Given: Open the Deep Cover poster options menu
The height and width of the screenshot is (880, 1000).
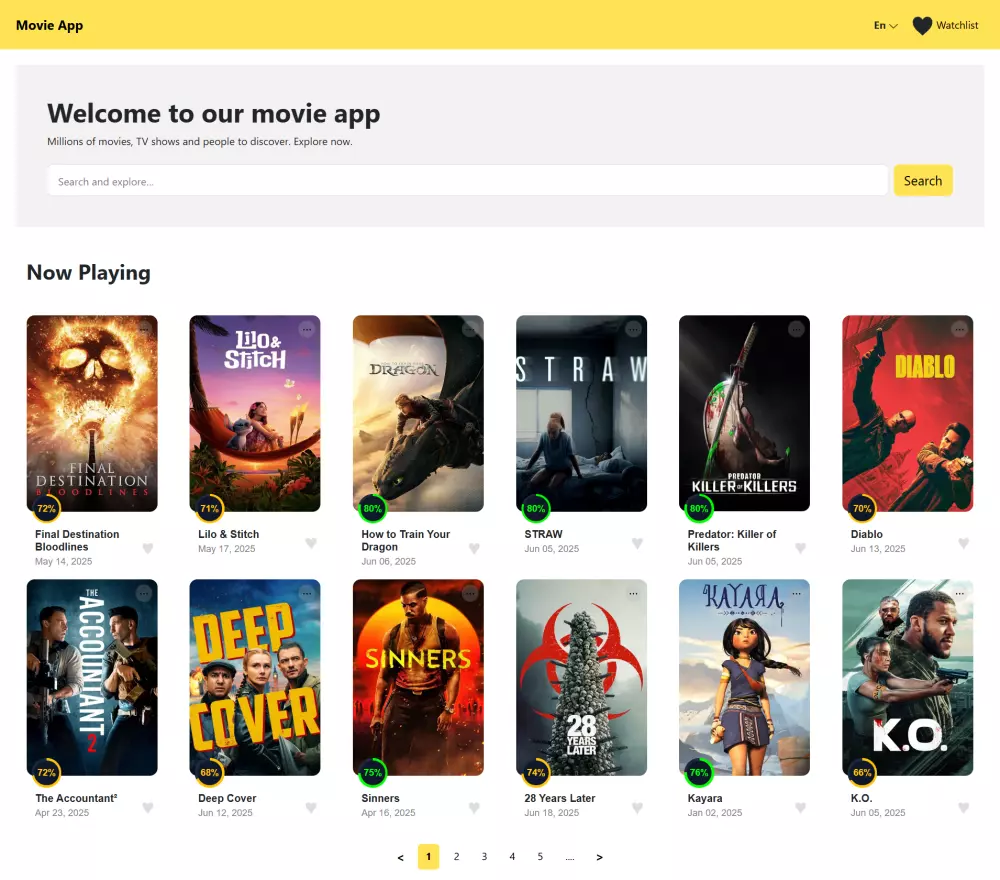Looking at the screenshot, I should pos(307,594).
